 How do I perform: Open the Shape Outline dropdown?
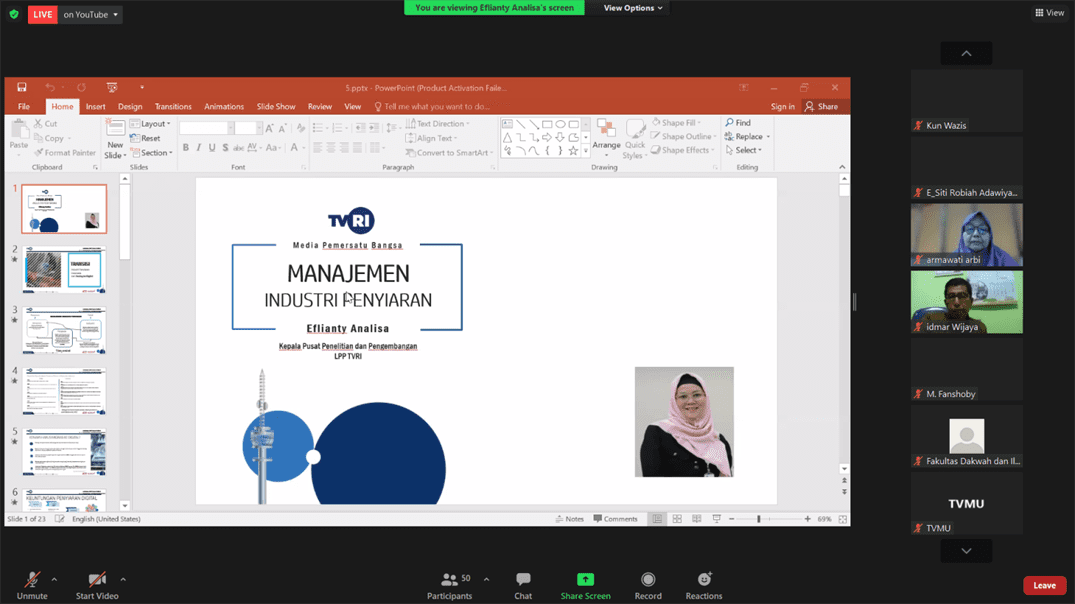pos(683,136)
